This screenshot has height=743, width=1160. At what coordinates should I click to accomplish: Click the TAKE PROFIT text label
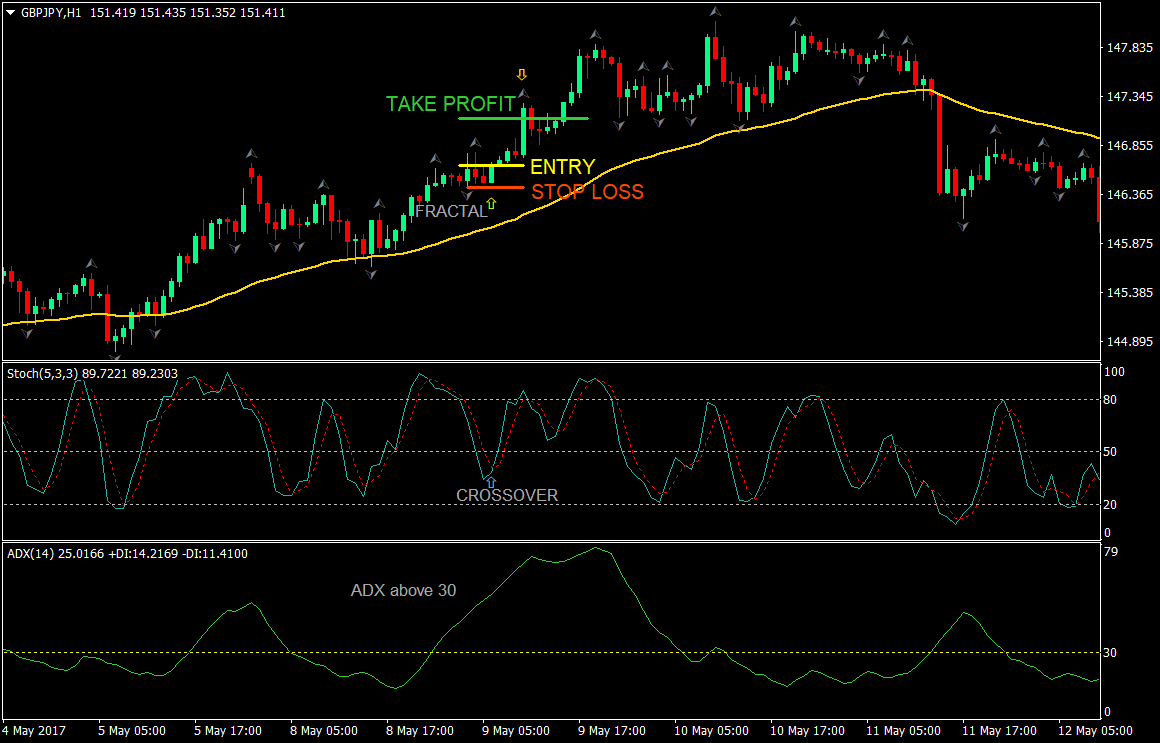click(450, 104)
